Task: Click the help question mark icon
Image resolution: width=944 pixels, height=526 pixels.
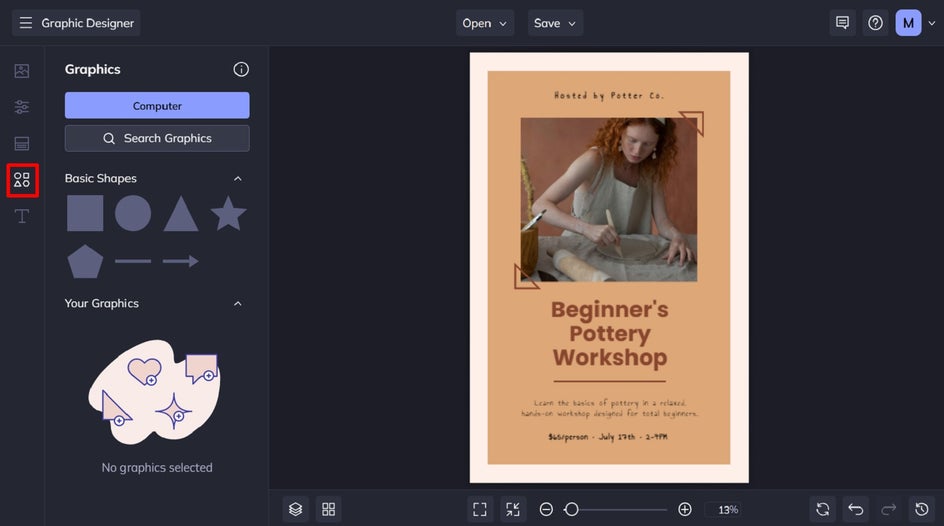Action: pyautogui.click(x=875, y=23)
